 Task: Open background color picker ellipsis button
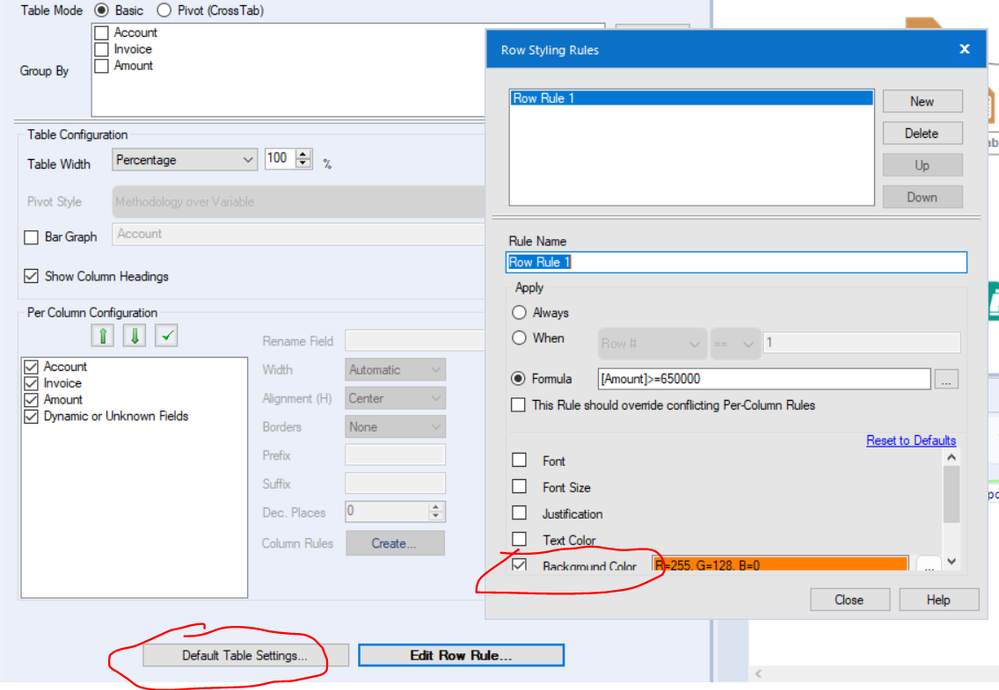(928, 564)
